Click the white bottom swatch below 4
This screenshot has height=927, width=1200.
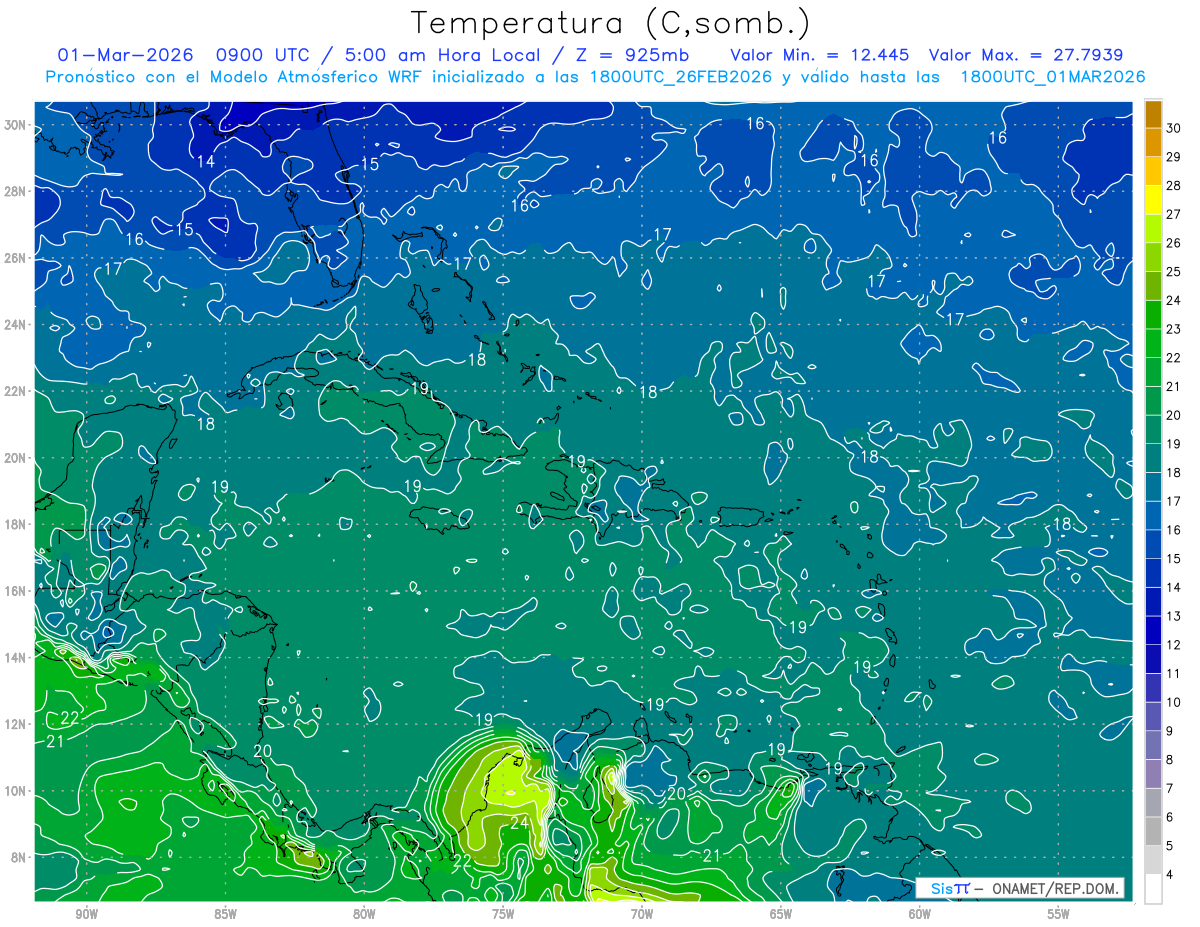[x=1153, y=889]
